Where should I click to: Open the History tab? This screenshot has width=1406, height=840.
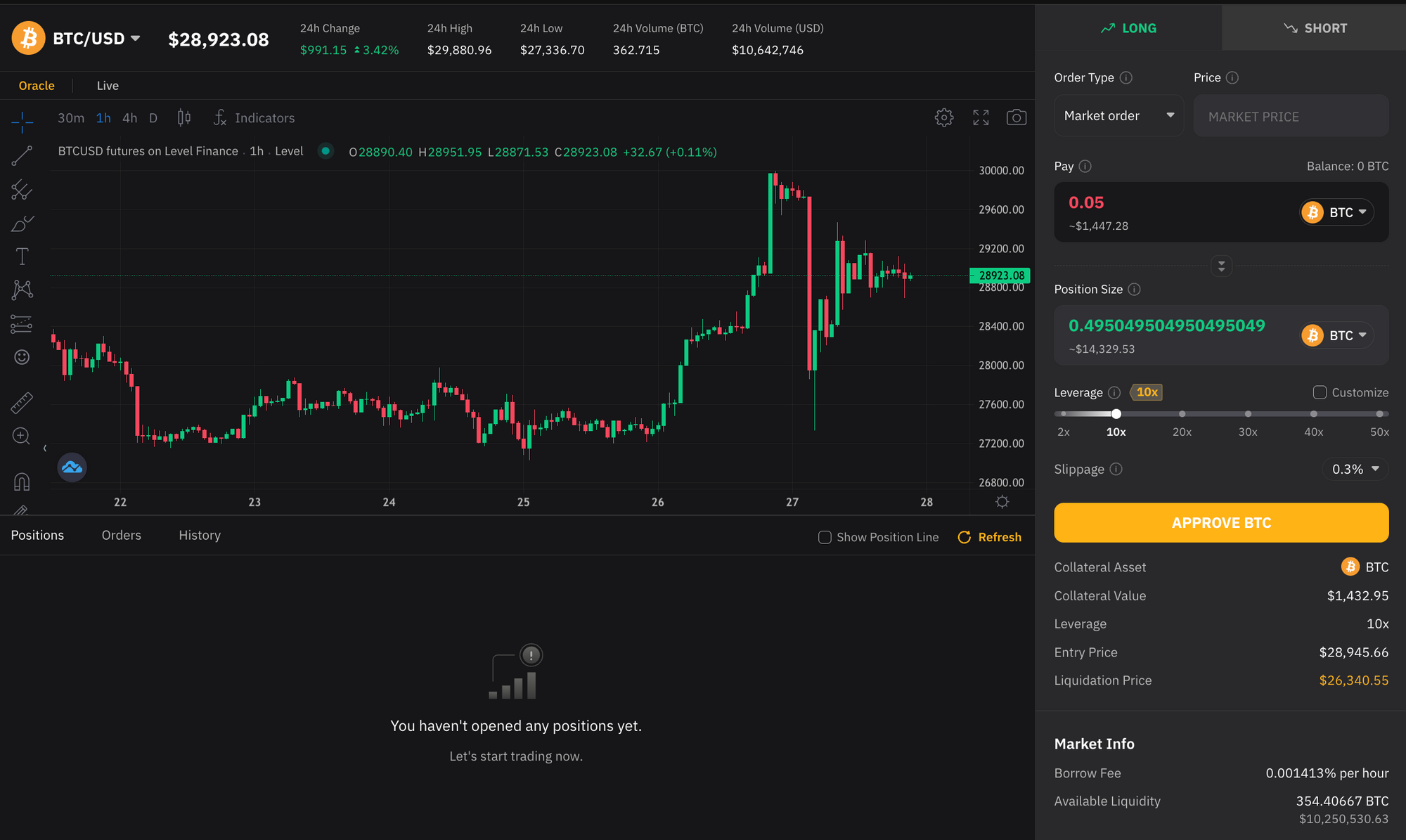[x=199, y=535]
